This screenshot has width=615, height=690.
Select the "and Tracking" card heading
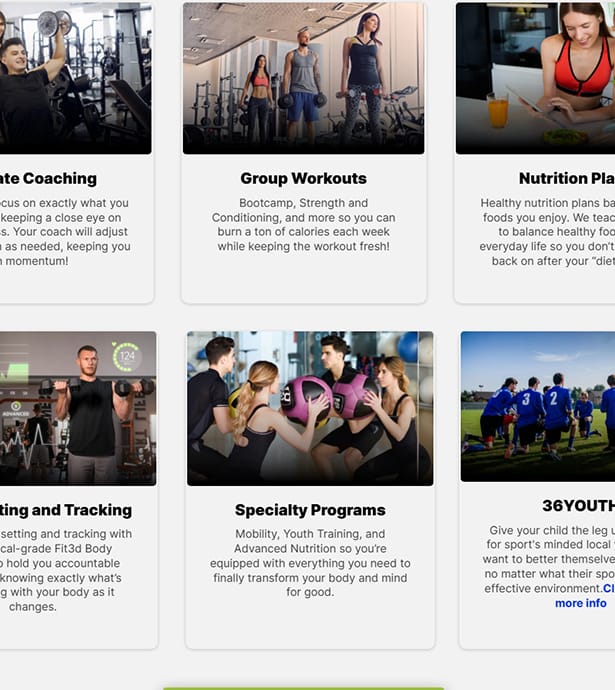click(66, 510)
